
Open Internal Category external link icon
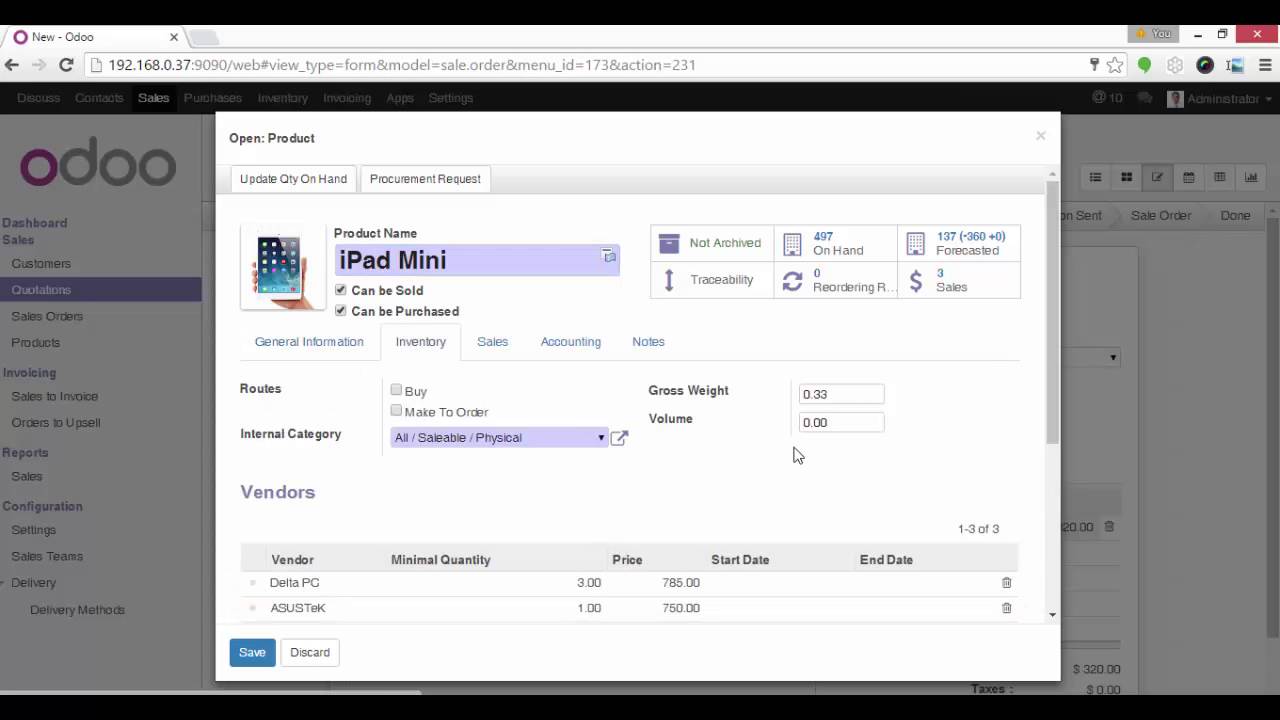(619, 437)
